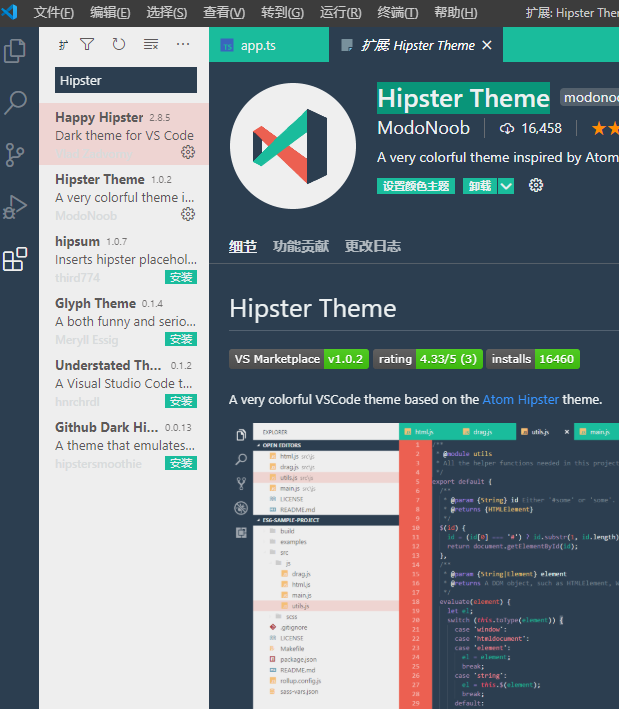This screenshot has height=709, width=619.
Task: Select Github Dark Hi... extension in list
Action: coord(124,444)
